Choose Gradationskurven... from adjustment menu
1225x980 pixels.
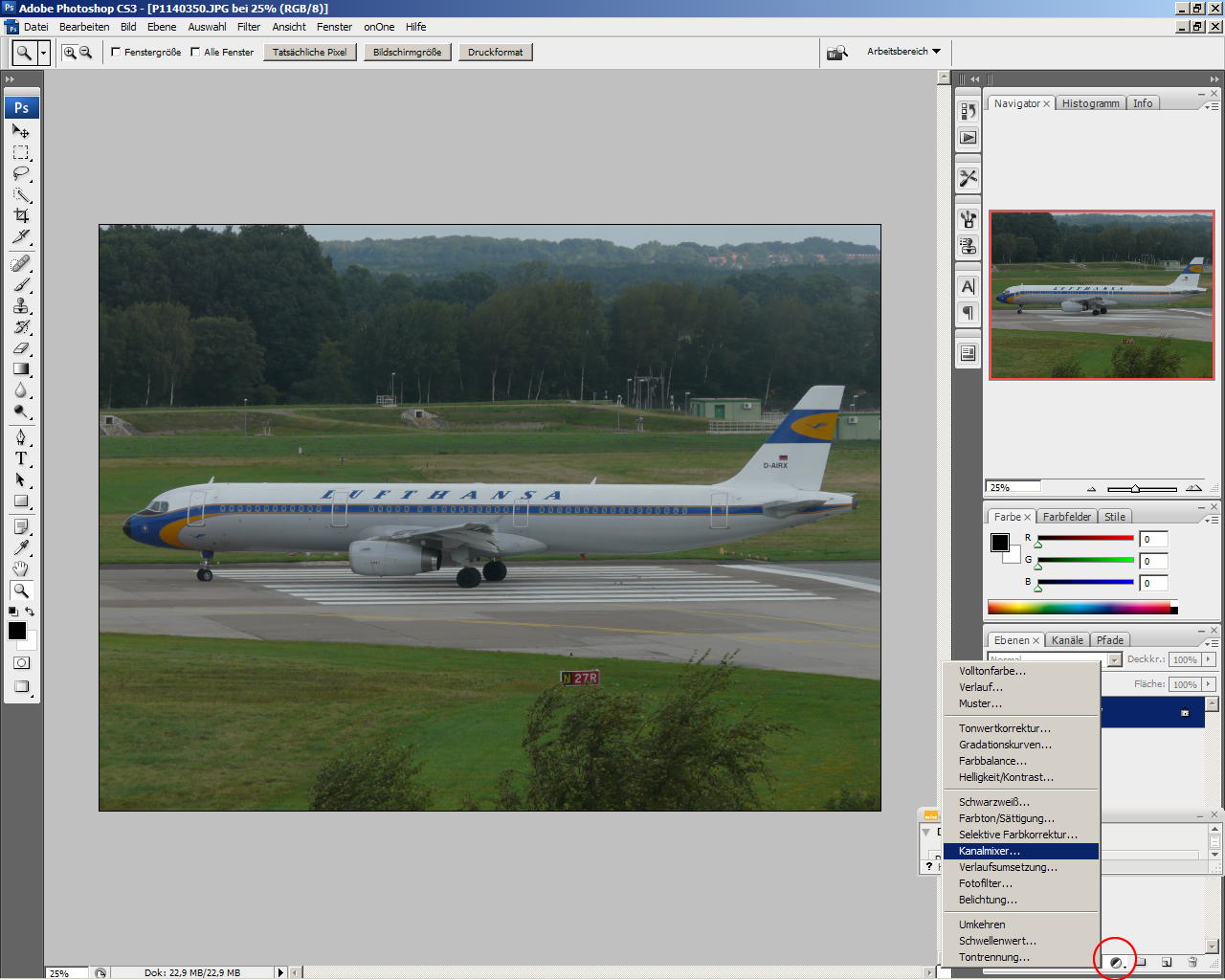pyautogui.click(x=1021, y=745)
